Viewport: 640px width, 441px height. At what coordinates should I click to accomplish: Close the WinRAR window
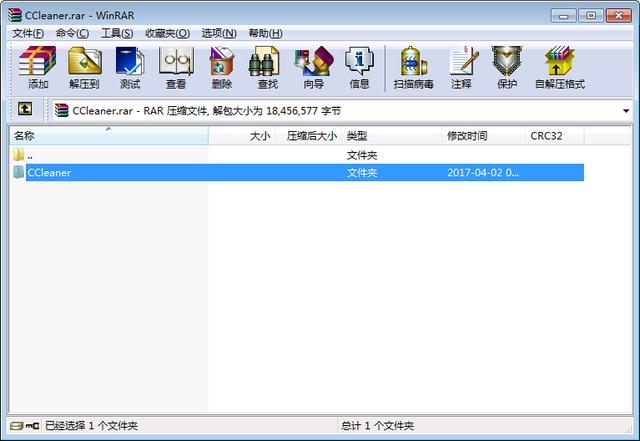(618, 16)
